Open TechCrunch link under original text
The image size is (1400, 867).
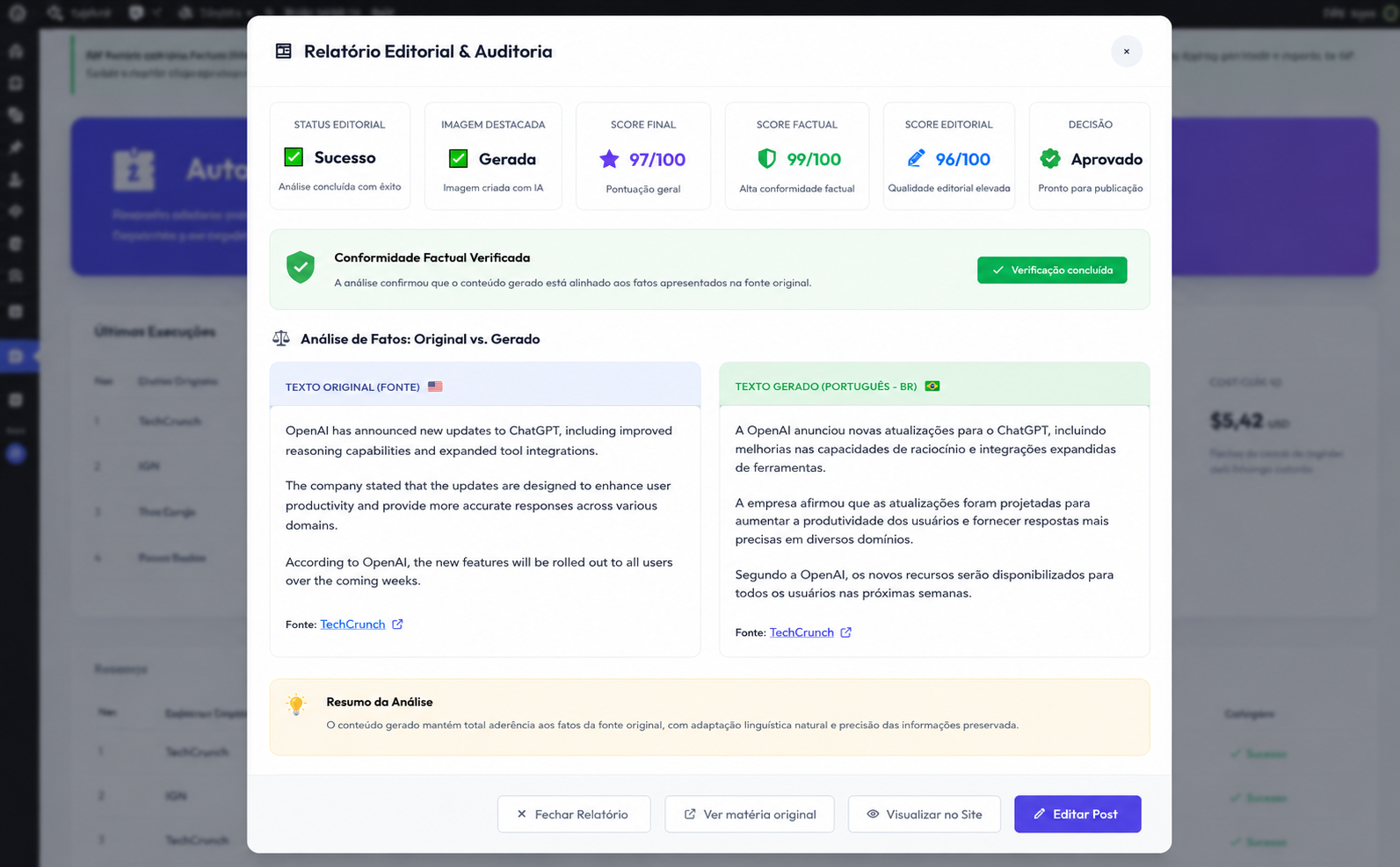(352, 625)
